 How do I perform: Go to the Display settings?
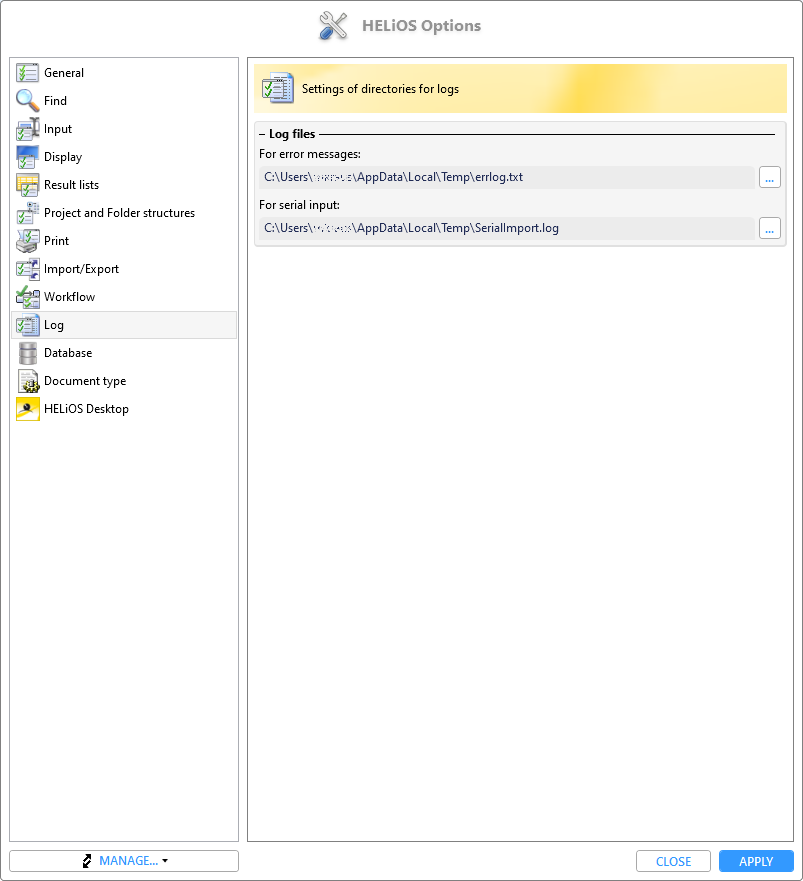63,157
